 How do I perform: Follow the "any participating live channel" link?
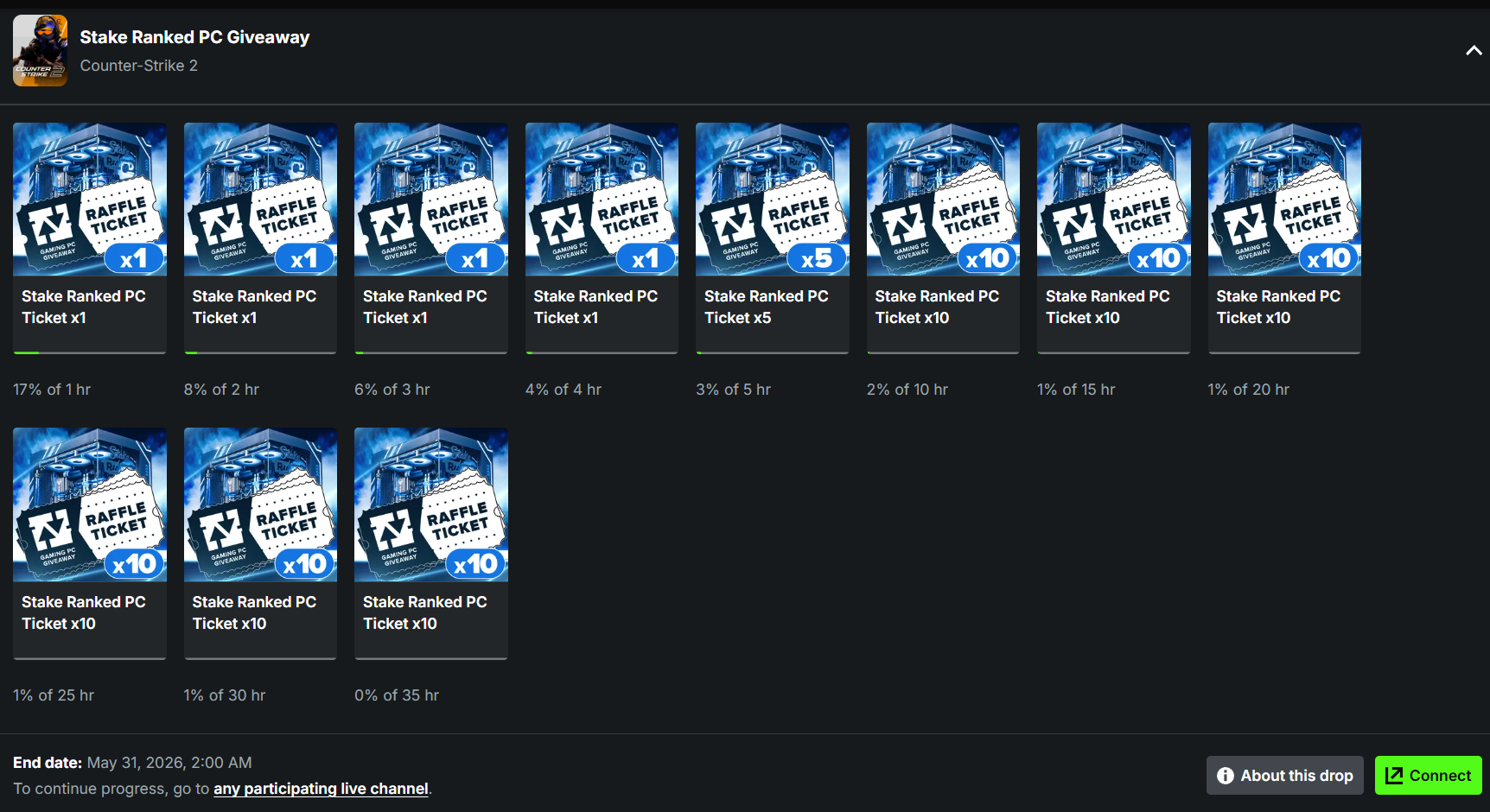[x=321, y=789]
